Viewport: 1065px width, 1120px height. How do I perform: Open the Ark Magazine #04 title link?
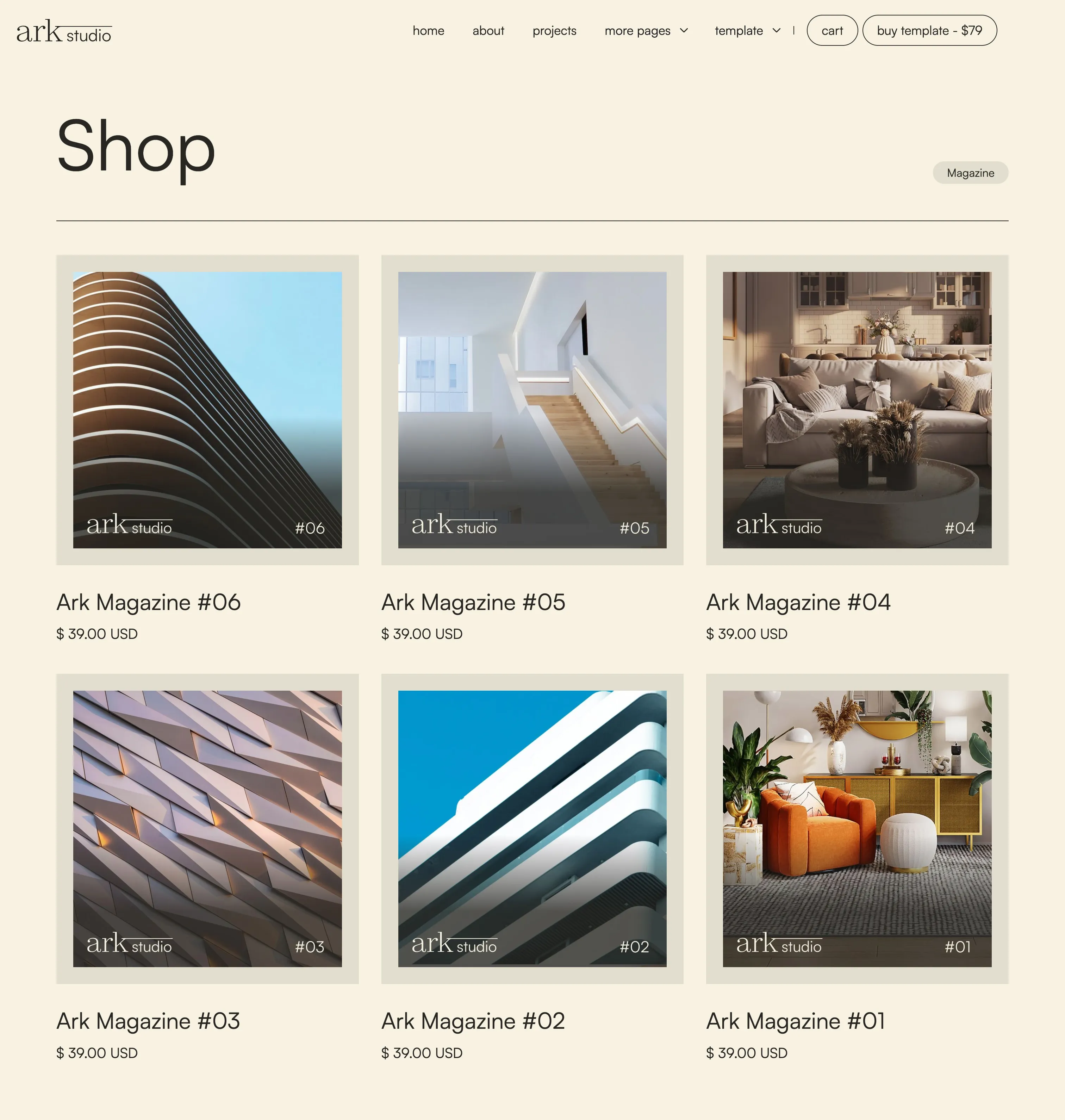point(798,602)
